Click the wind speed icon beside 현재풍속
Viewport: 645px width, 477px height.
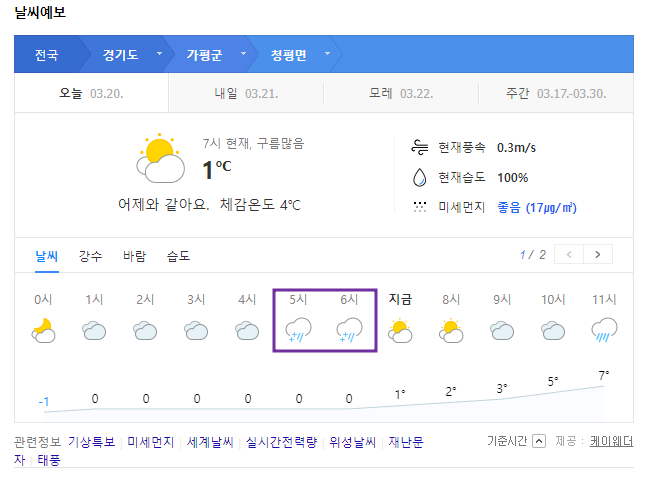click(x=420, y=147)
